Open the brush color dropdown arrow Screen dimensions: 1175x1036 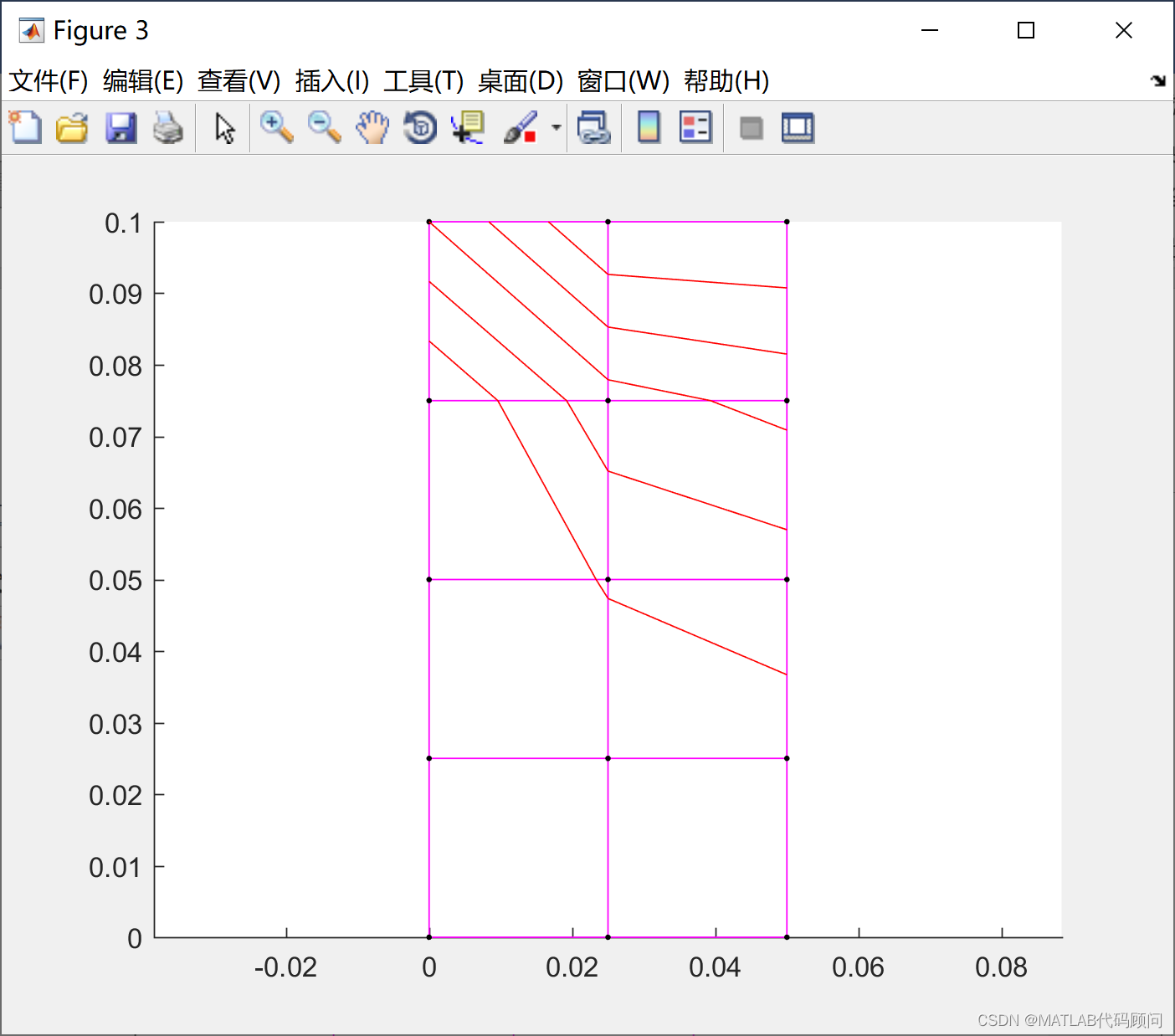tap(555, 127)
